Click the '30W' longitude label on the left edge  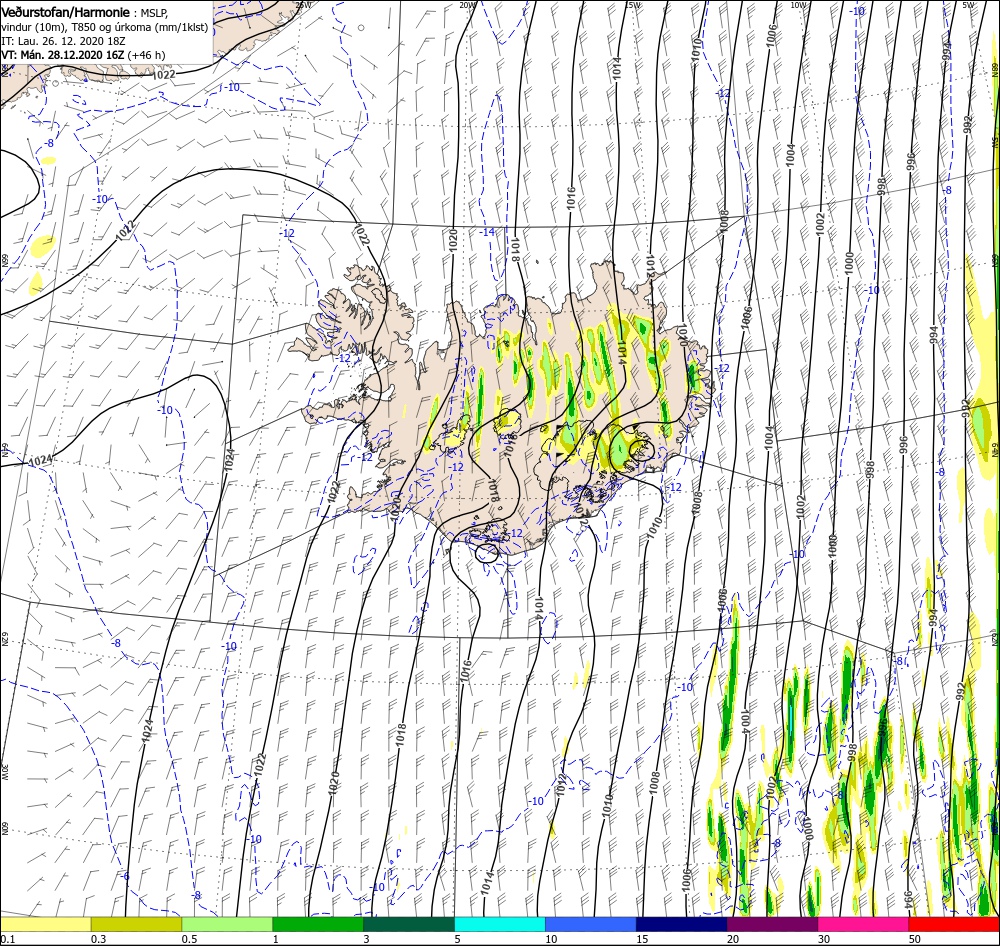5,774
